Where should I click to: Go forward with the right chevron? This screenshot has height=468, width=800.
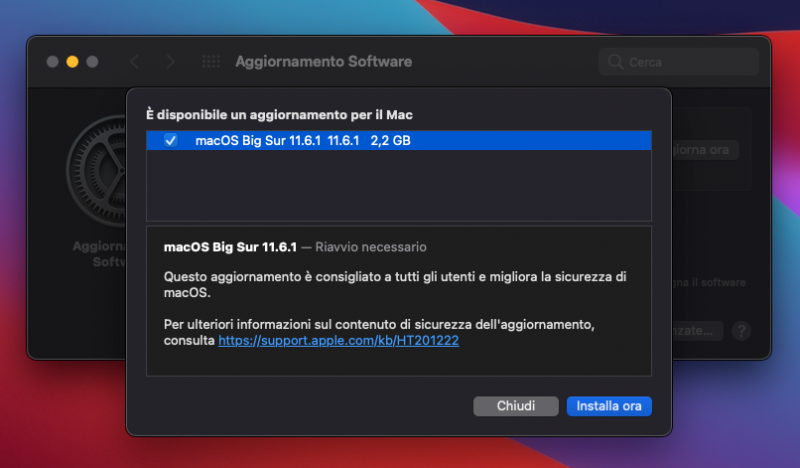[170, 62]
